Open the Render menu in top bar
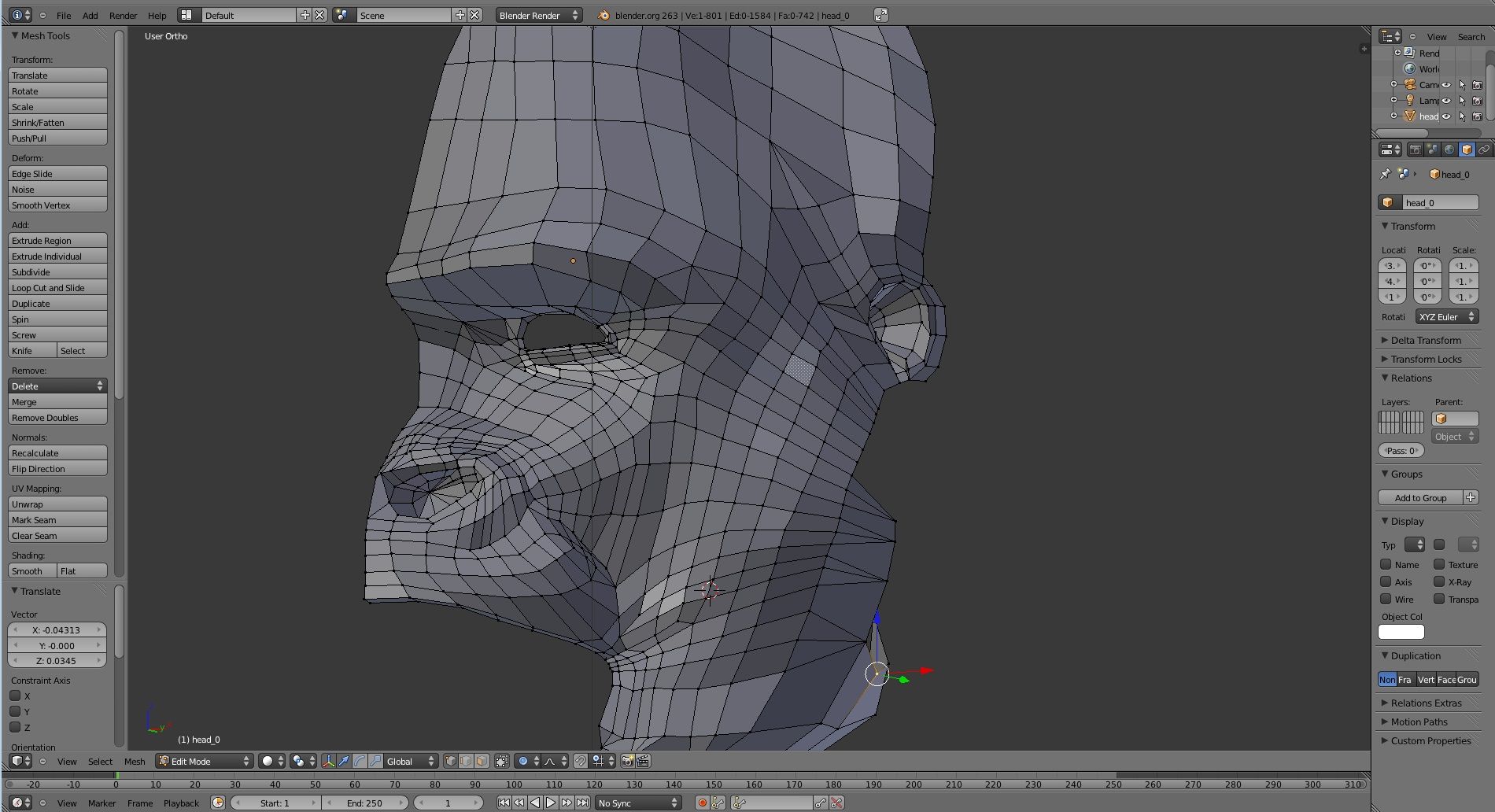 click(123, 15)
